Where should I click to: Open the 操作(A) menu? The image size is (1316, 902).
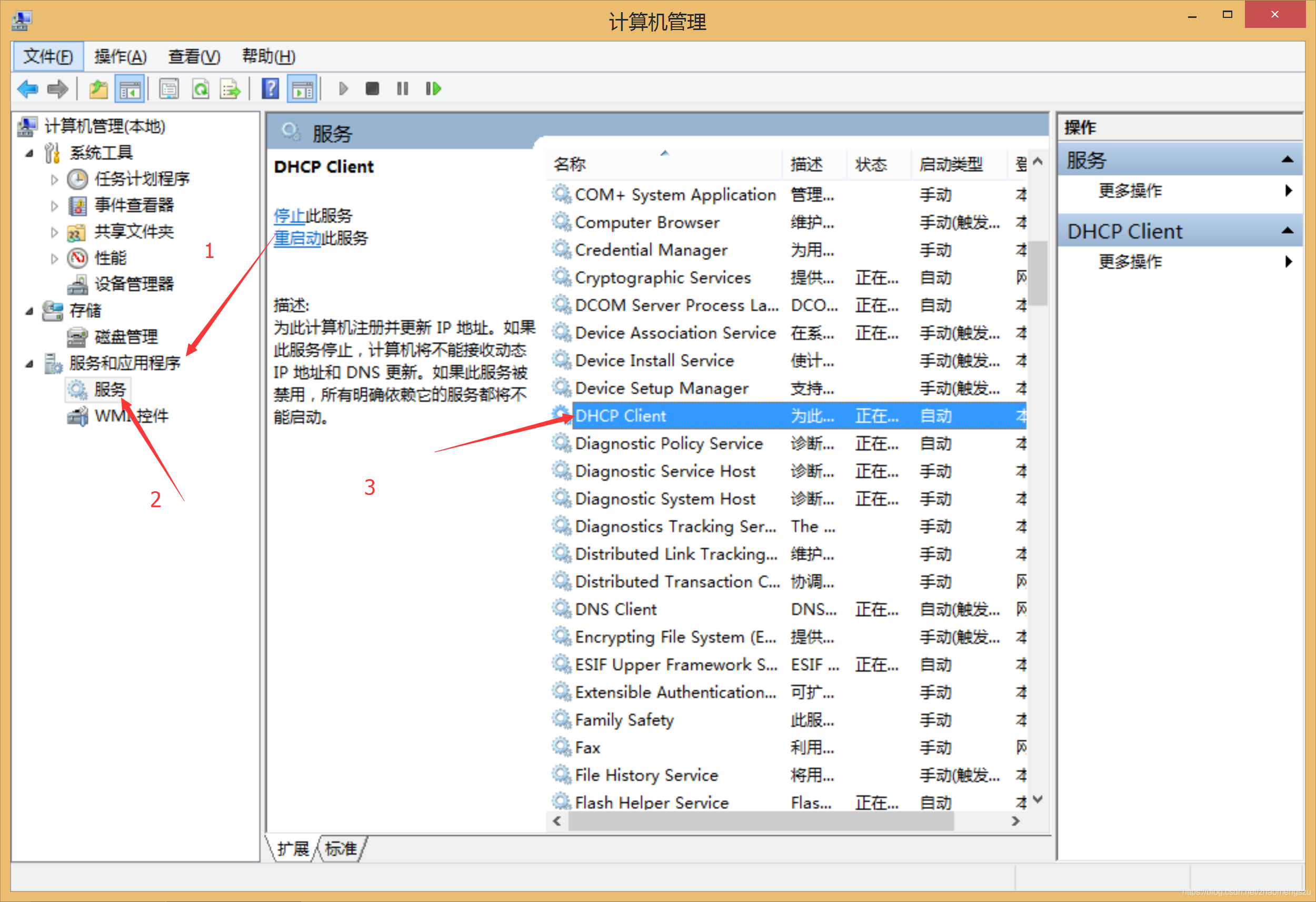pyautogui.click(x=120, y=57)
